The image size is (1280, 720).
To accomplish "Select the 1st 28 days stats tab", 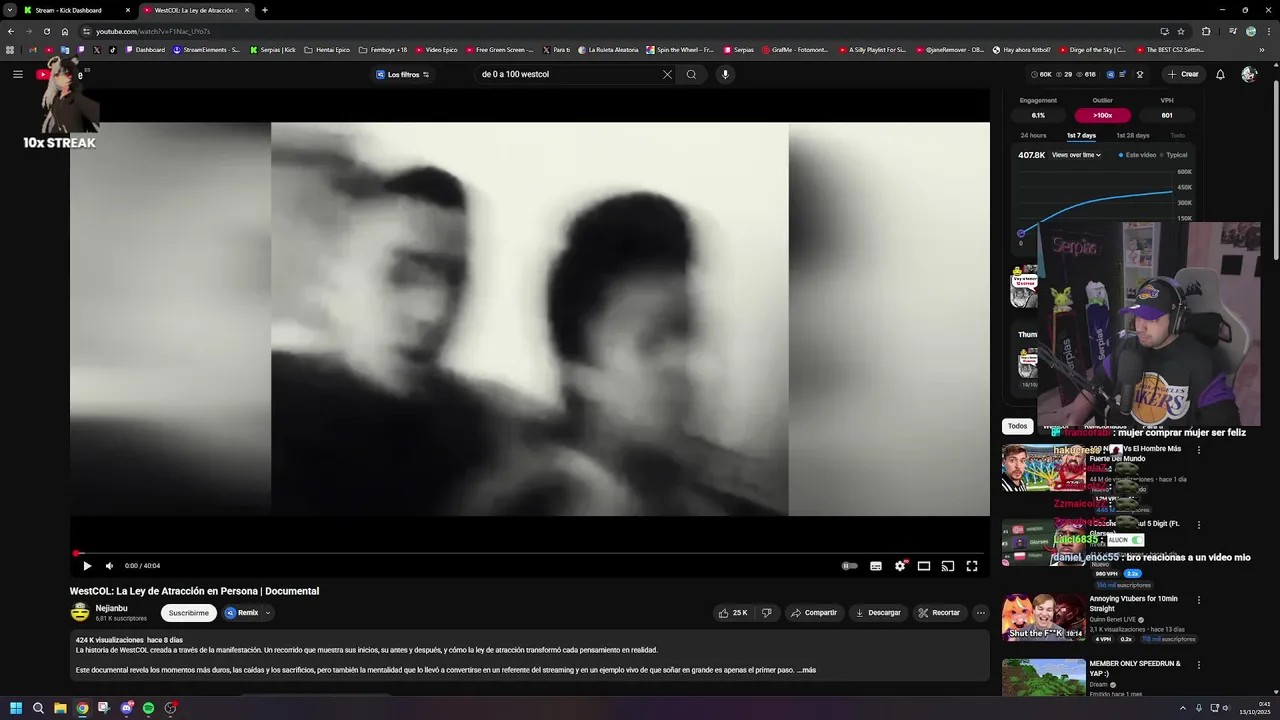I will pyautogui.click(x=1133, y=135).
